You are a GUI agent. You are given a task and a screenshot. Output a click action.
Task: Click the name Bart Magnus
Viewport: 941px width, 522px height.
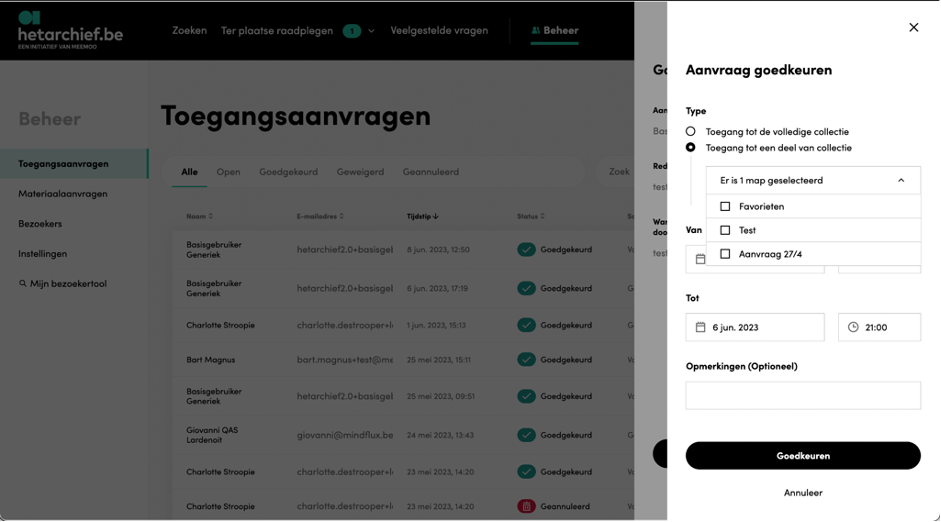pos(211,360)
